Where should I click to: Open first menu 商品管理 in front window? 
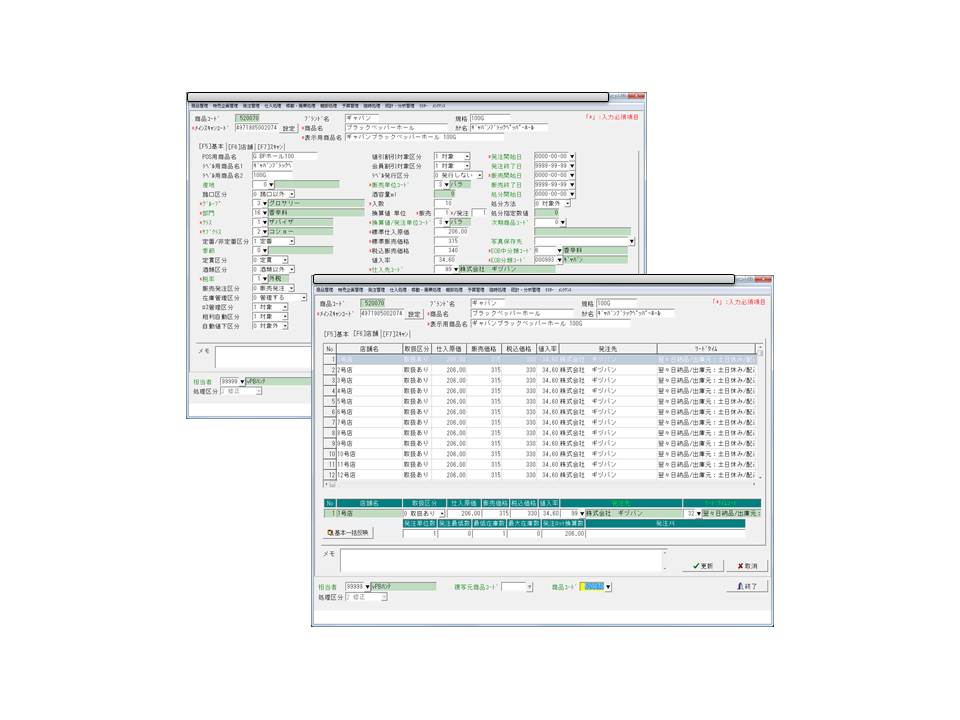pos(324,290)
